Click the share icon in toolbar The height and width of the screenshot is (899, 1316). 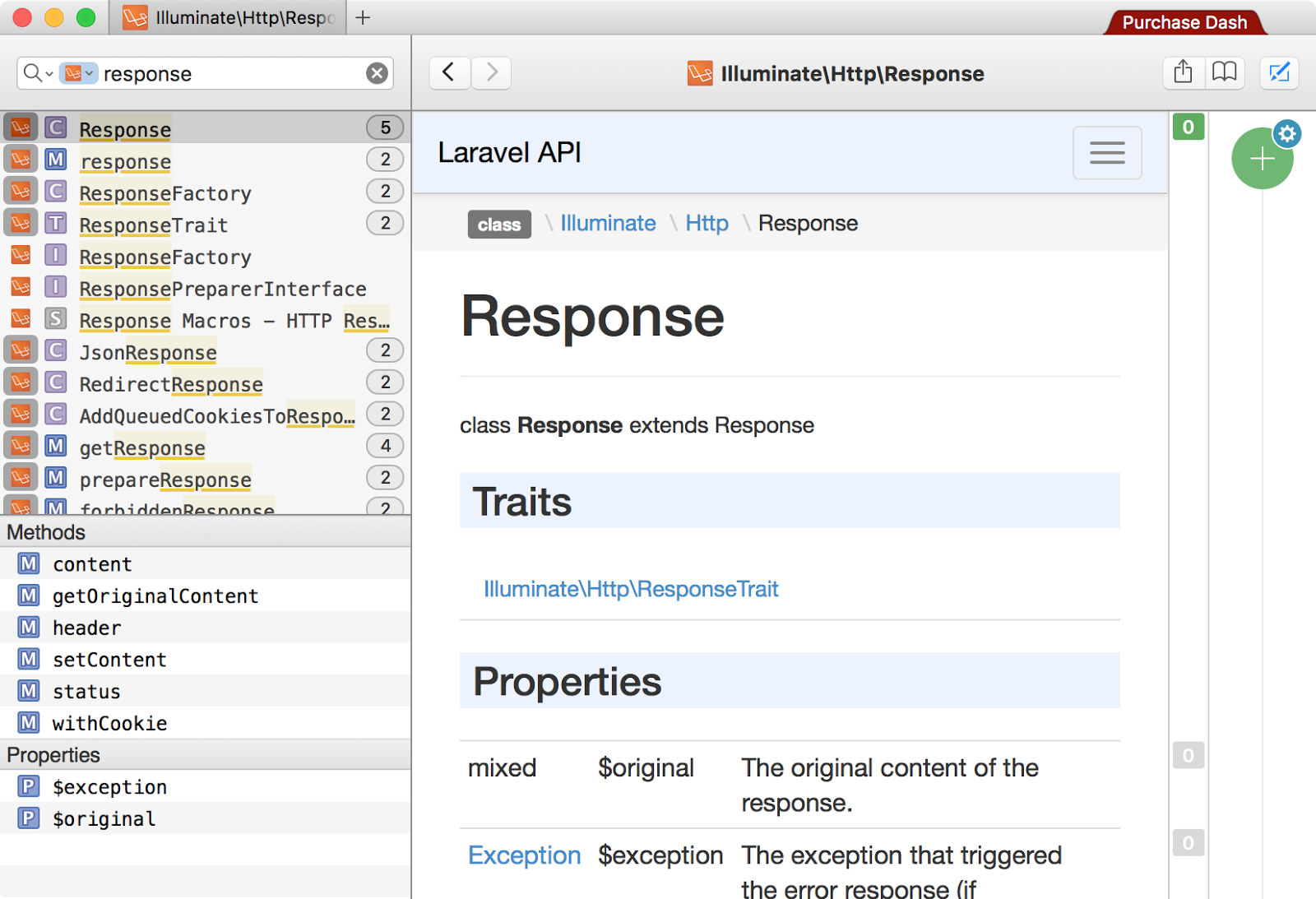pyautogui.click(x=1183, y=72)
